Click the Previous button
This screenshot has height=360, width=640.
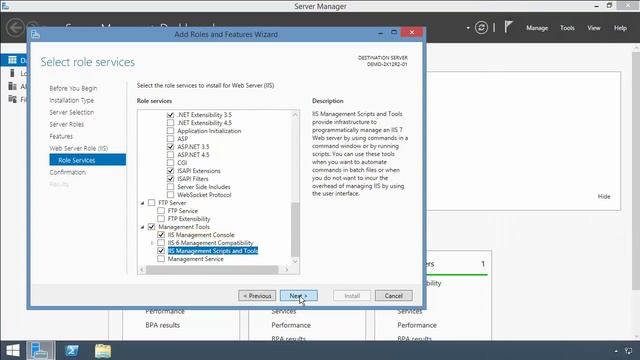(x=257, y=296)
